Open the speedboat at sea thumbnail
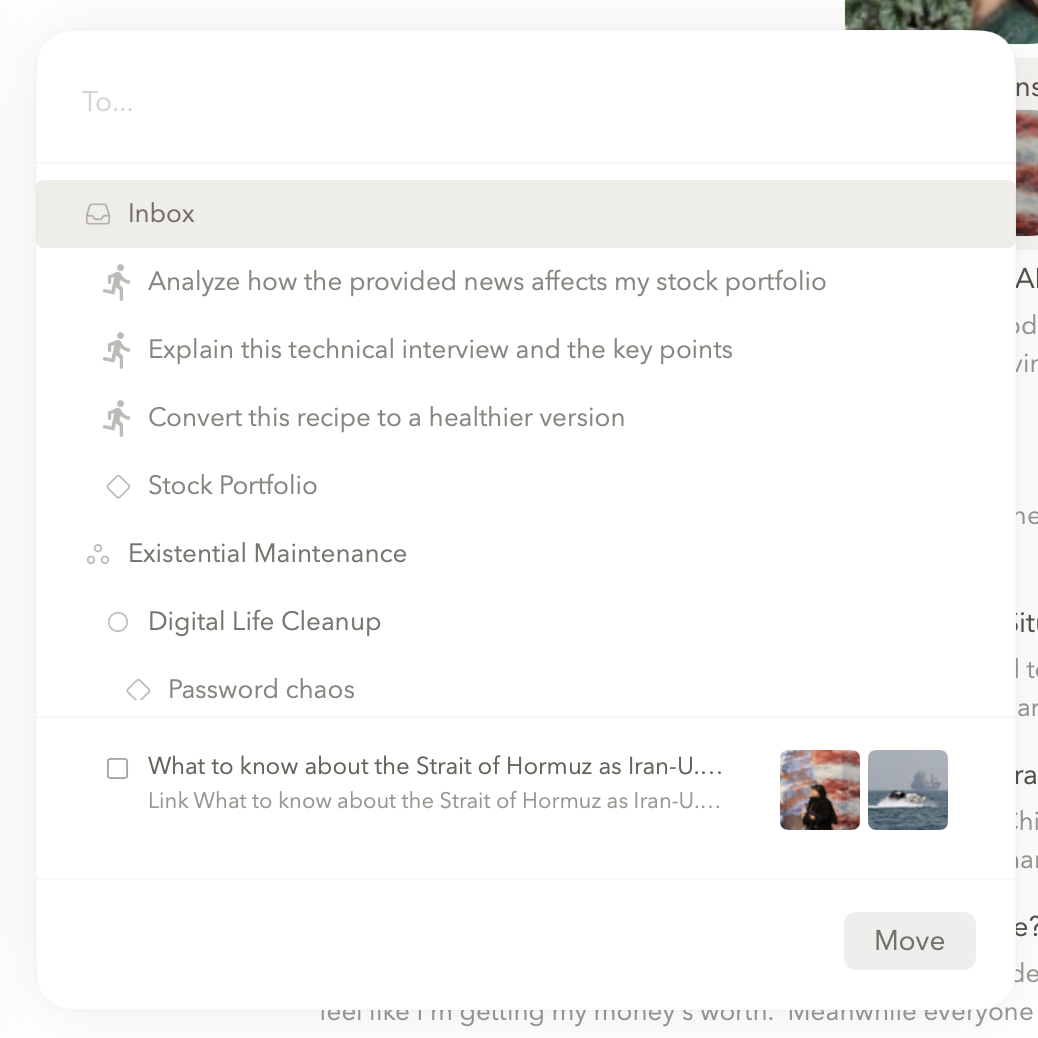Screen dimensions: 1038x1038 908,790
